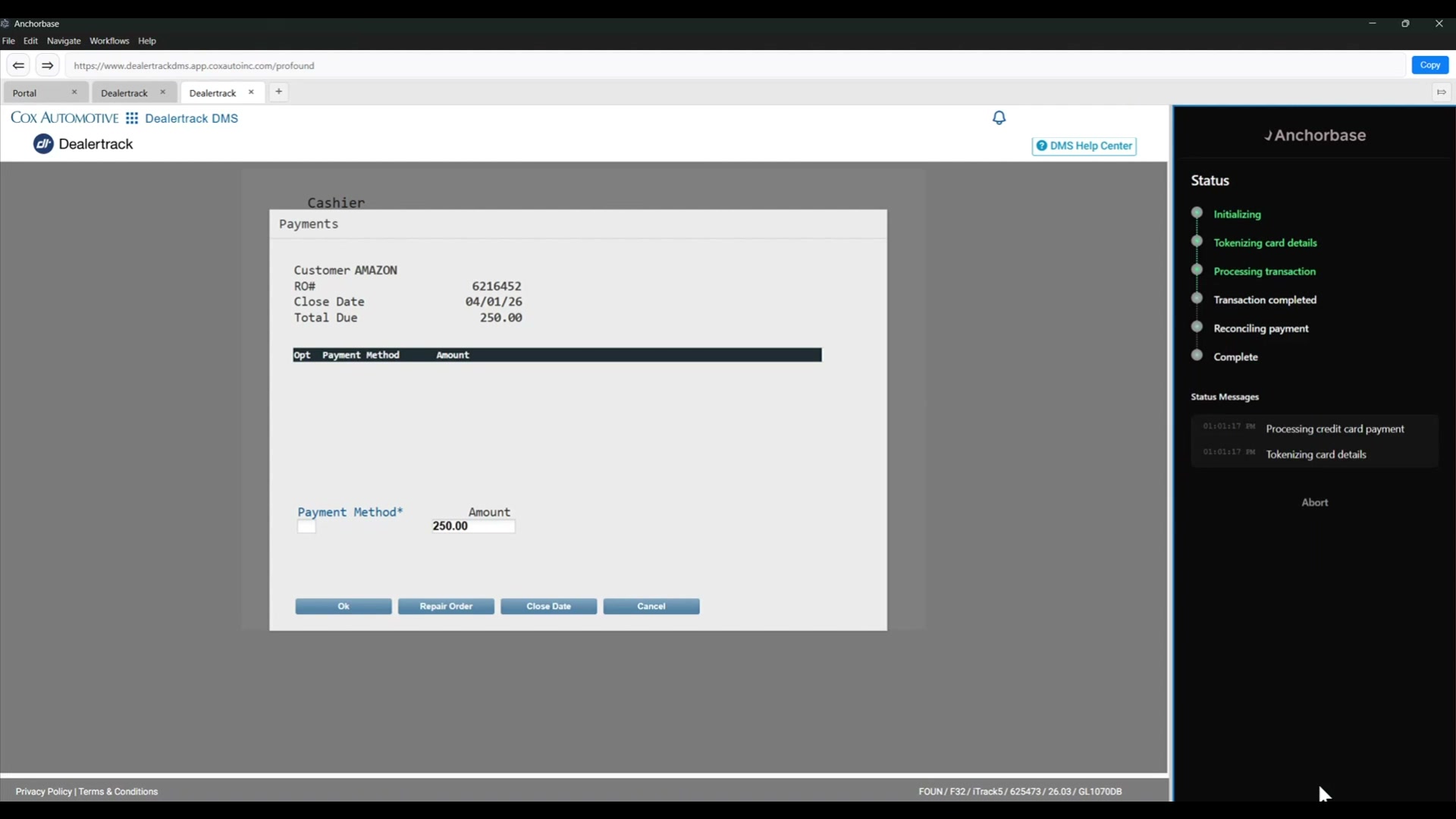Click the Repair Order button
1456x819 pixels.
click(x=446, y=607)
